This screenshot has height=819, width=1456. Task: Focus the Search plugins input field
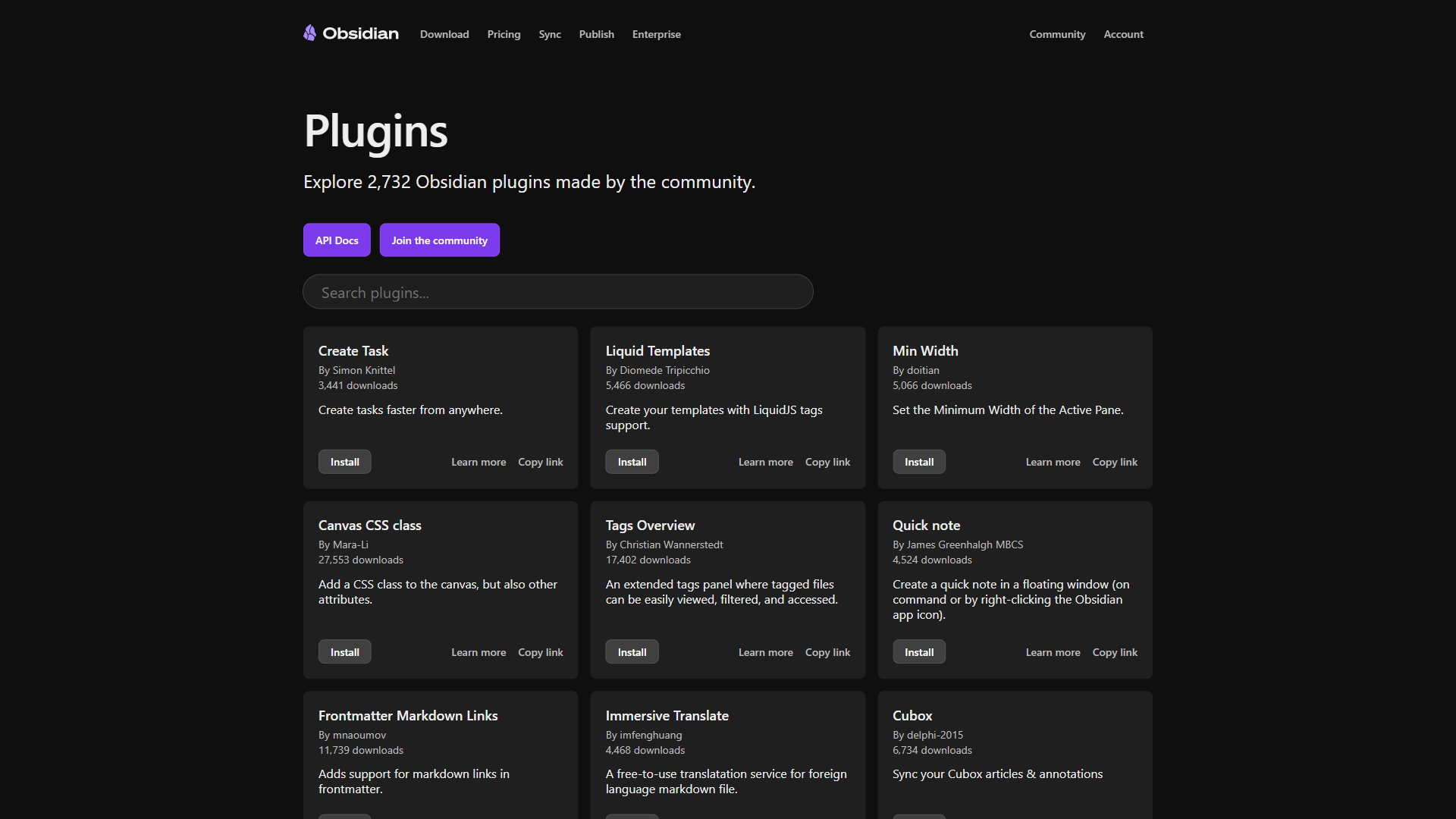558,292
